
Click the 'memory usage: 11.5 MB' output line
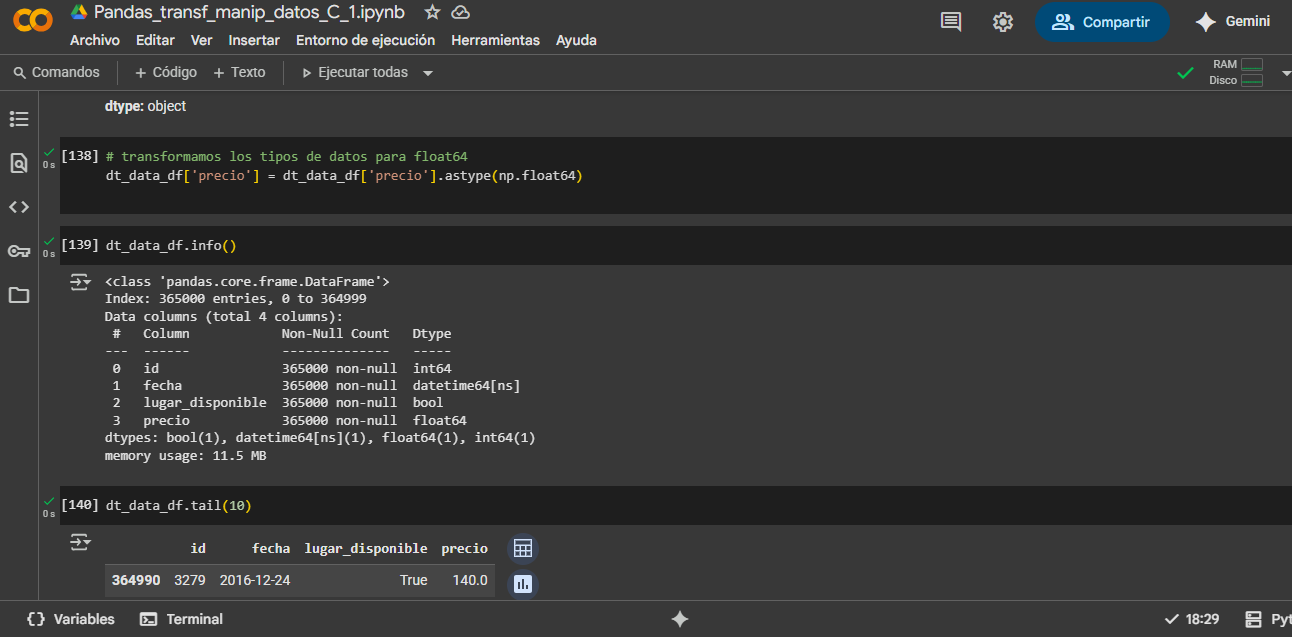185,456
